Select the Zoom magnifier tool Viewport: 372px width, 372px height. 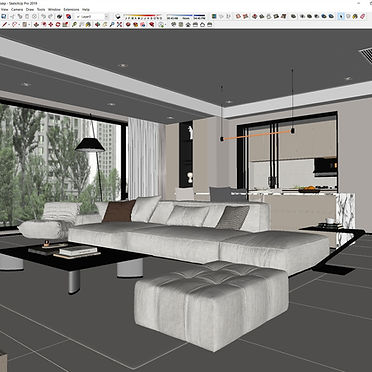(112, 24)
